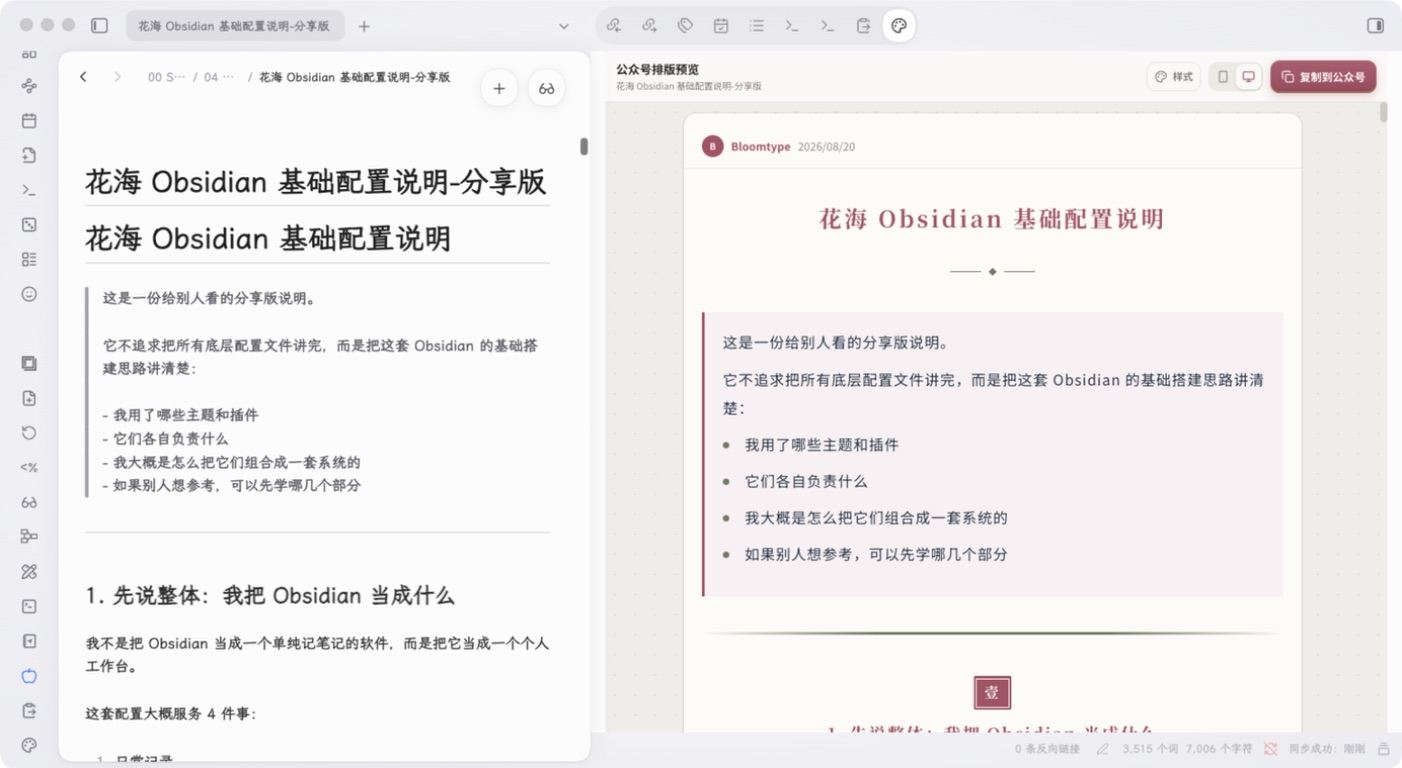This screenshot has height=768, width=1402.
Task: Click the editor pane vertical scrollbar
Action: [x=584, y=146]
